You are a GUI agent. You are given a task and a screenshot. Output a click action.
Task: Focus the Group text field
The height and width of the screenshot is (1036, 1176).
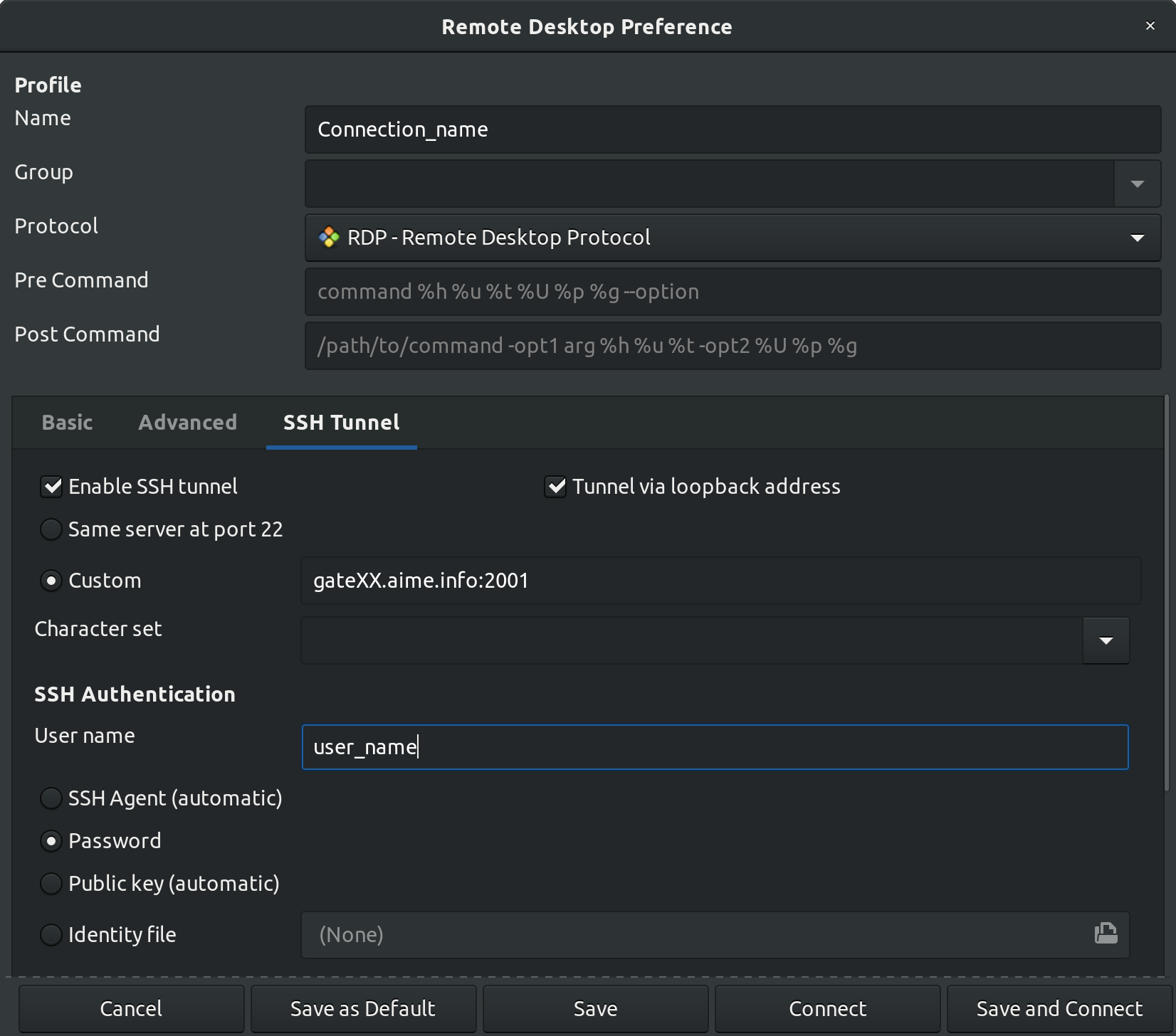coord(710,184)
